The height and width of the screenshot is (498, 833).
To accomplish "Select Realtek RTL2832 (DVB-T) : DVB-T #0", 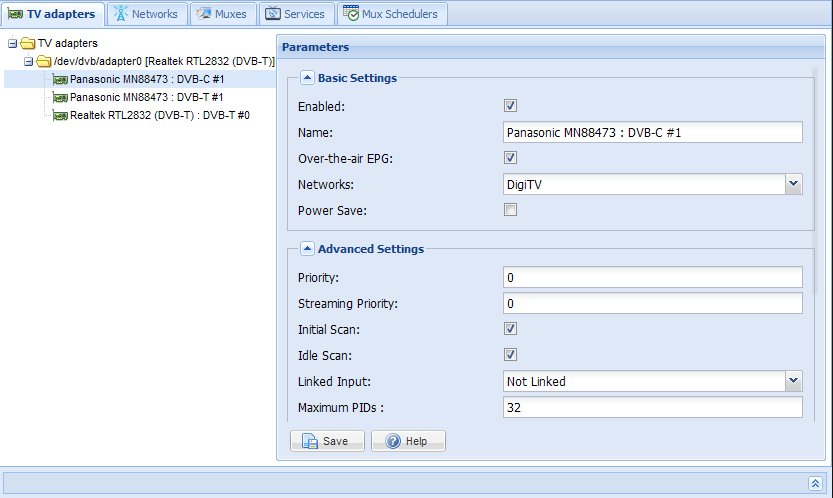I will (x=160, y=115).
